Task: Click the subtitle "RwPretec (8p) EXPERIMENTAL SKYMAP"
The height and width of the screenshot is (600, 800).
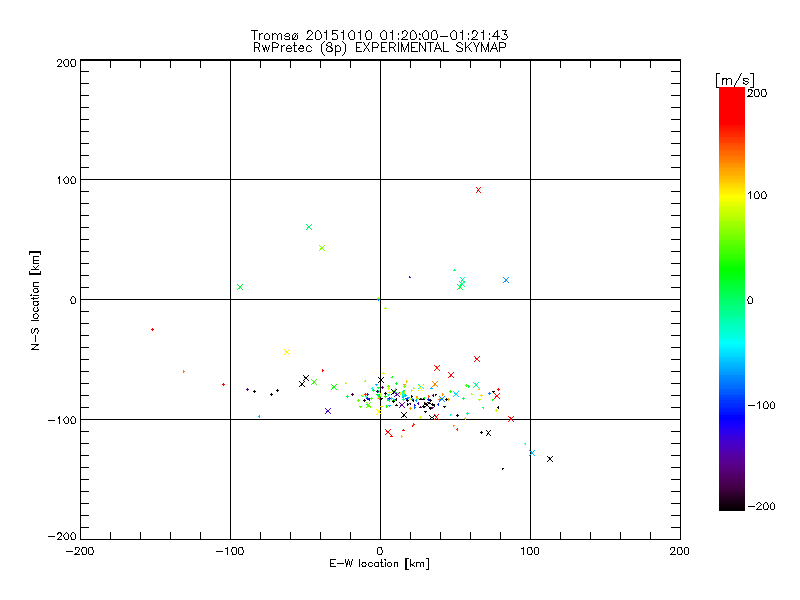Action: (380, 47)
